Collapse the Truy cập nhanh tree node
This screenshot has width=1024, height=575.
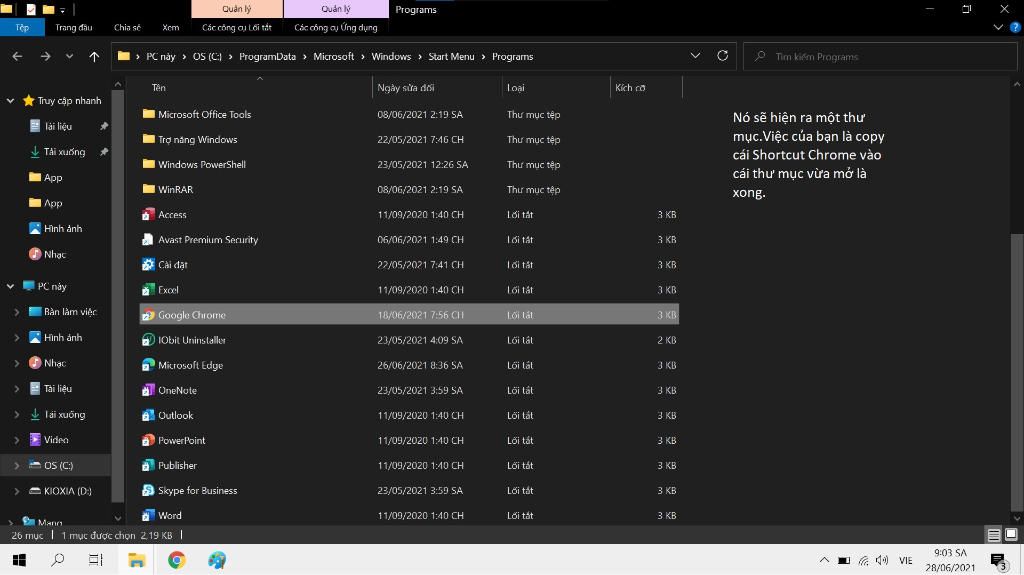10,101
